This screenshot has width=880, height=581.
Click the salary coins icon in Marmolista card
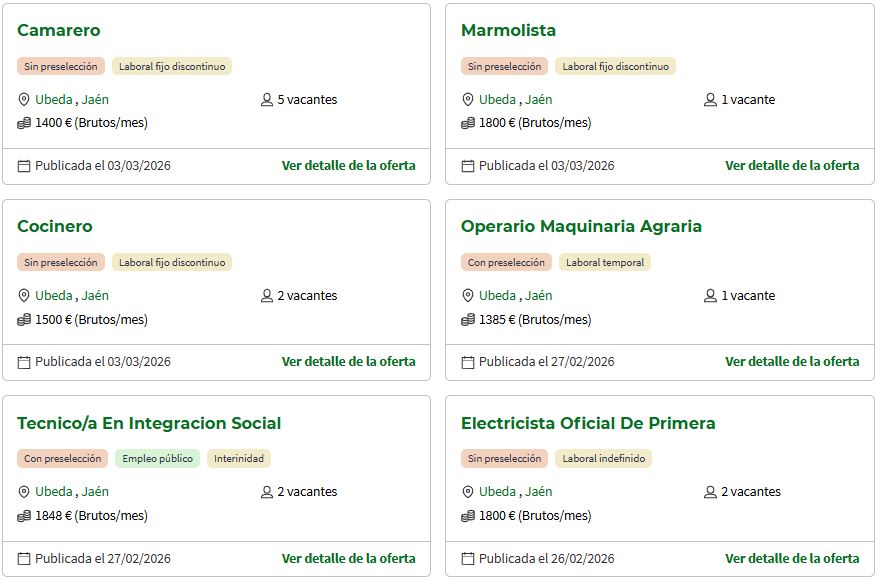click(x=468, y=124)
